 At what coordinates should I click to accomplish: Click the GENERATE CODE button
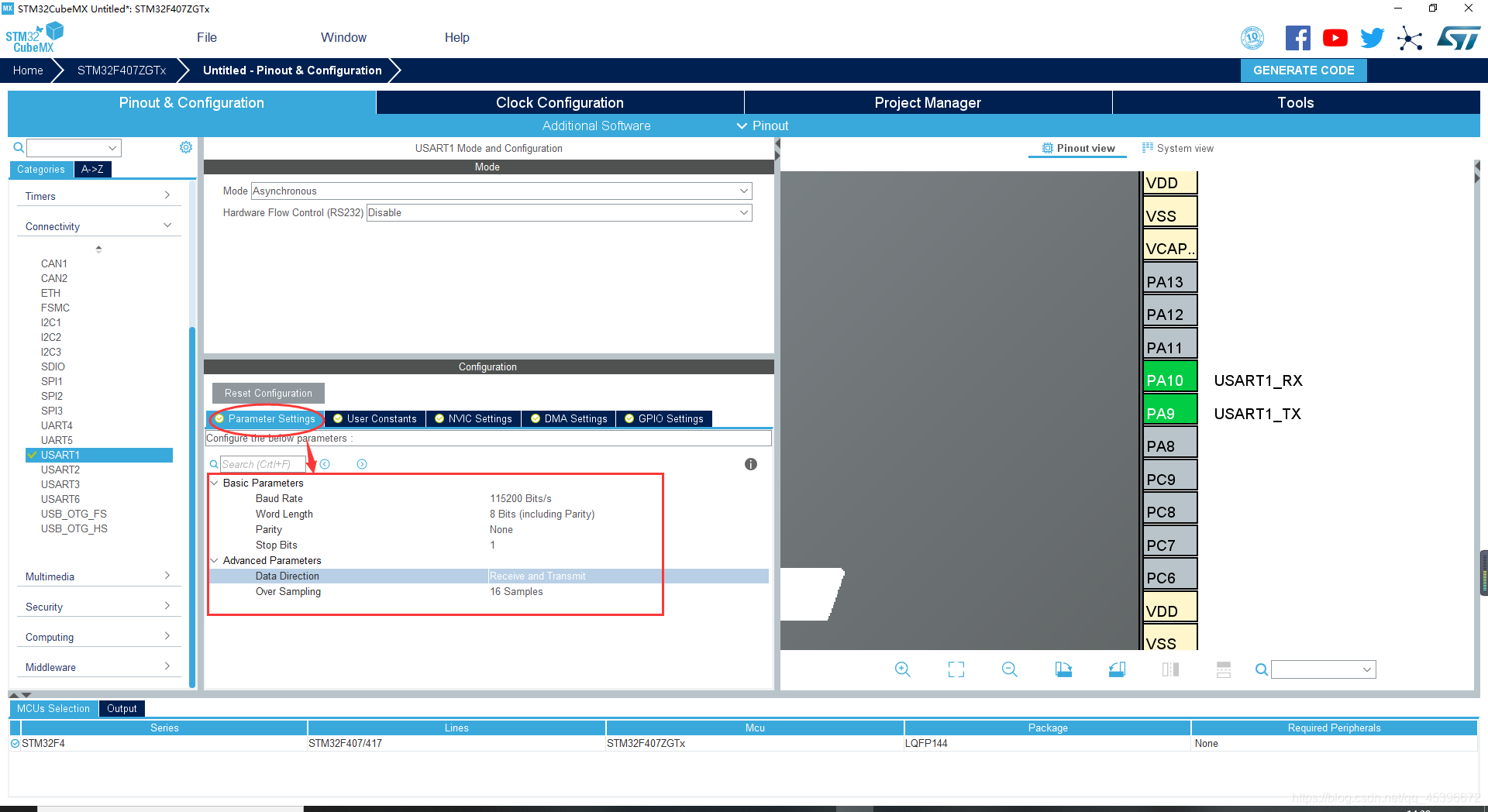[x=1304, y=70]
